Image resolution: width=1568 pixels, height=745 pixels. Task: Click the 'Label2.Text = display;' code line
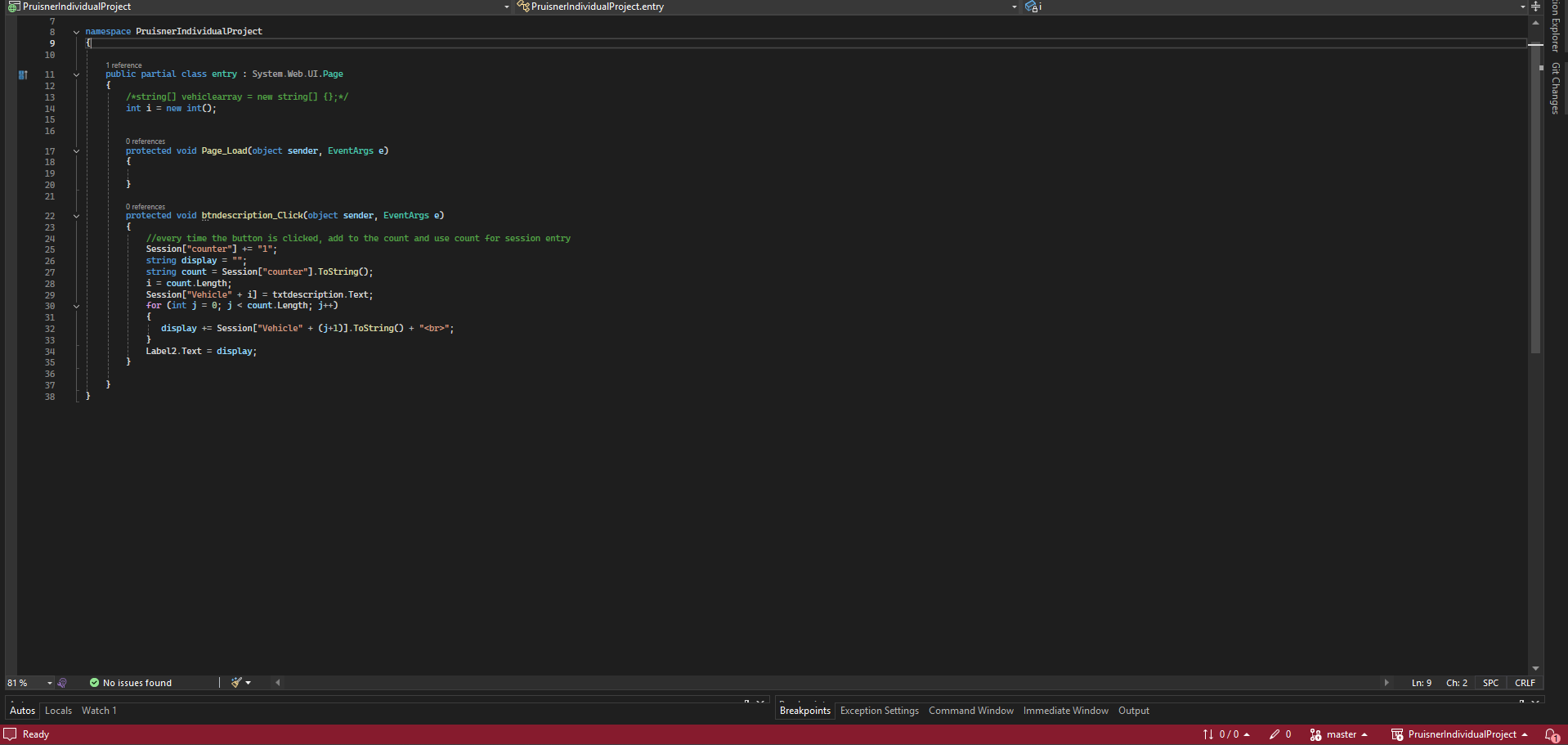pos(201,352)
